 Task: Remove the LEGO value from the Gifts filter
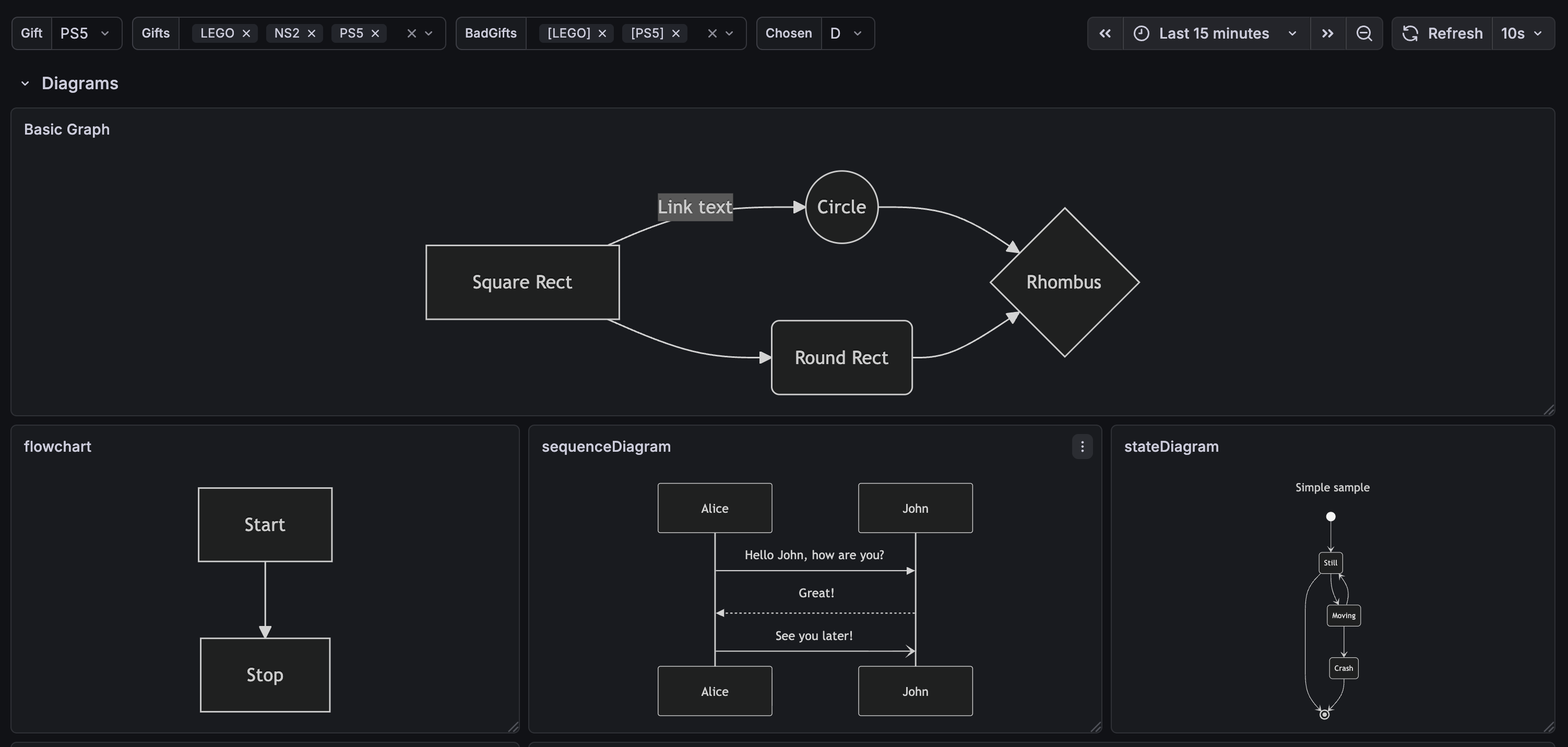click(x=246, y=33)
